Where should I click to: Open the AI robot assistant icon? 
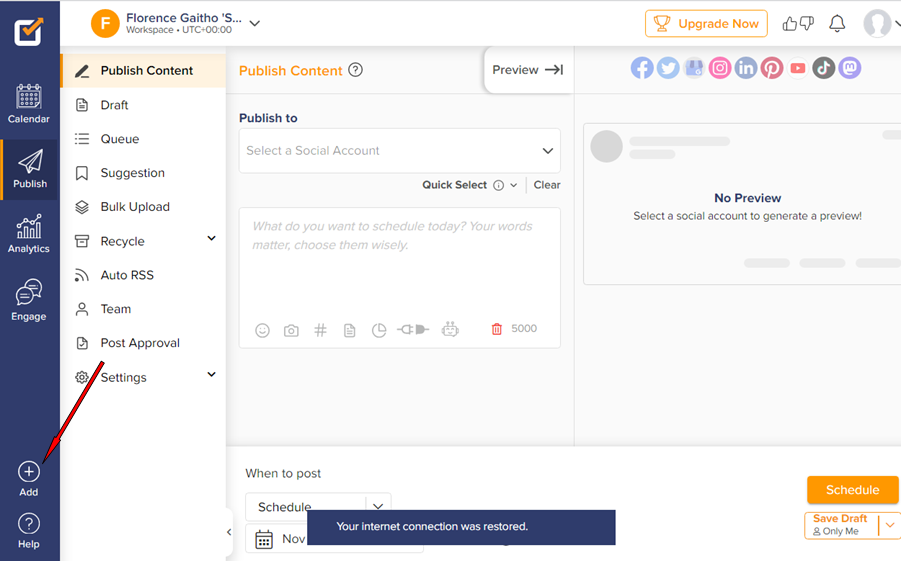tap(450, 330)
